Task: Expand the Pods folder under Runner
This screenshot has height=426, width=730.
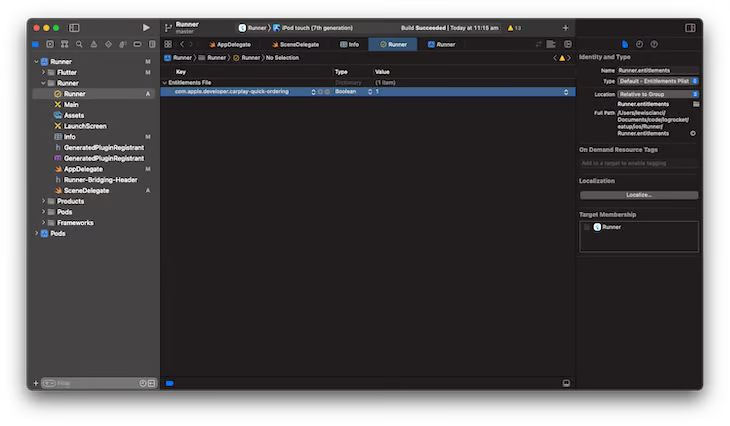Action: click(x=43, y=212)
